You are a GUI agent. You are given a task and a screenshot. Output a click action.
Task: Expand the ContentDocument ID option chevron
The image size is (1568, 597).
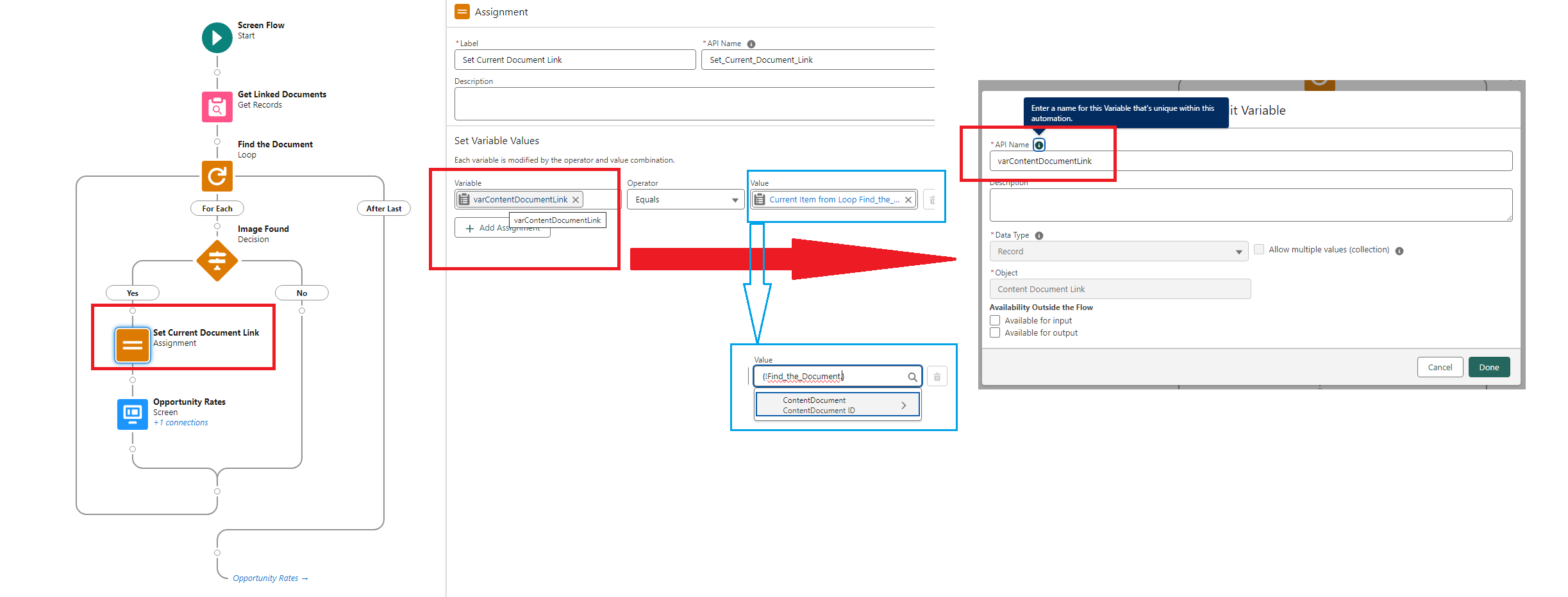tap(903, 405)
